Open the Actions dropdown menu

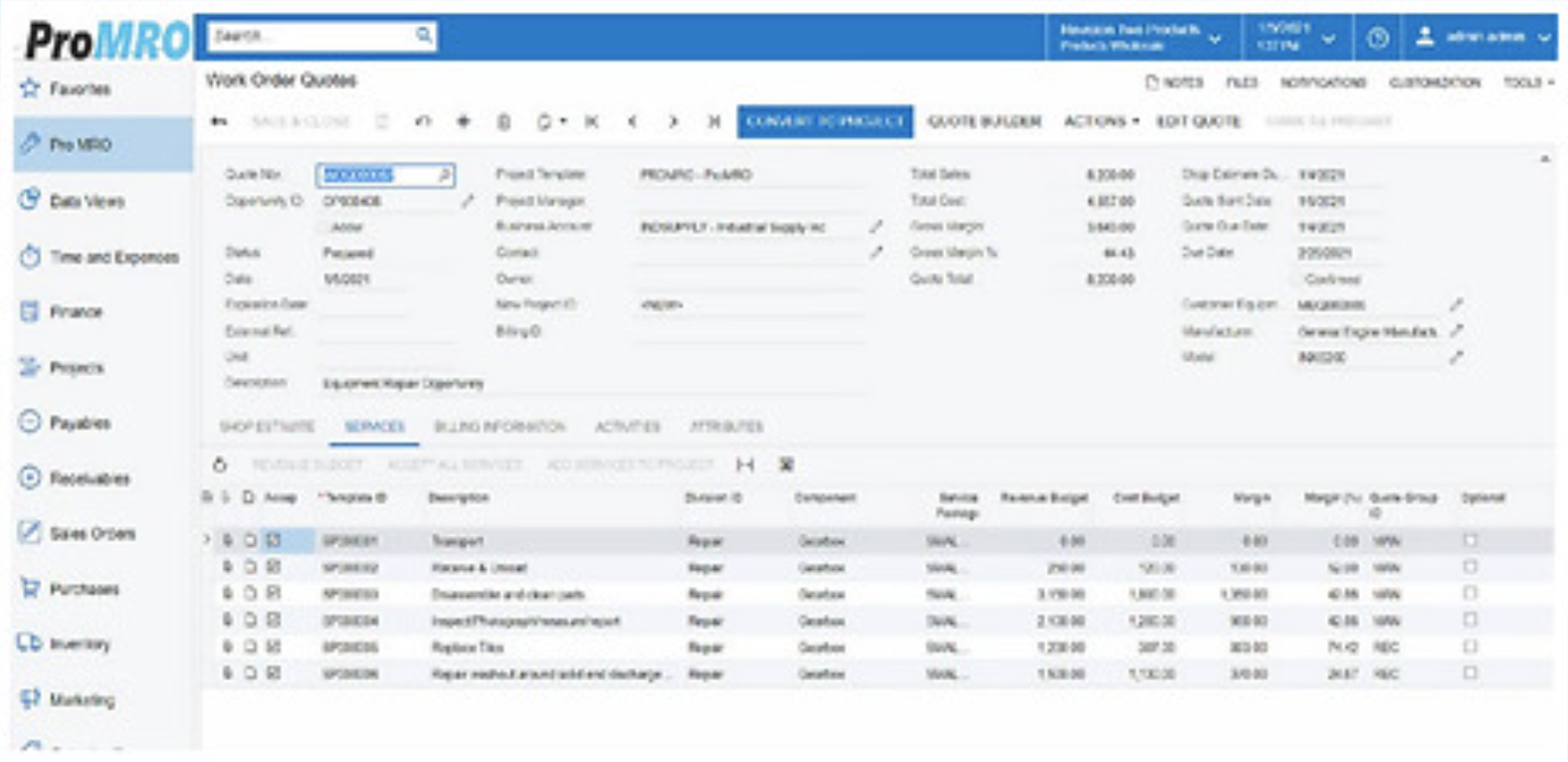click(x=1100, y=121)
